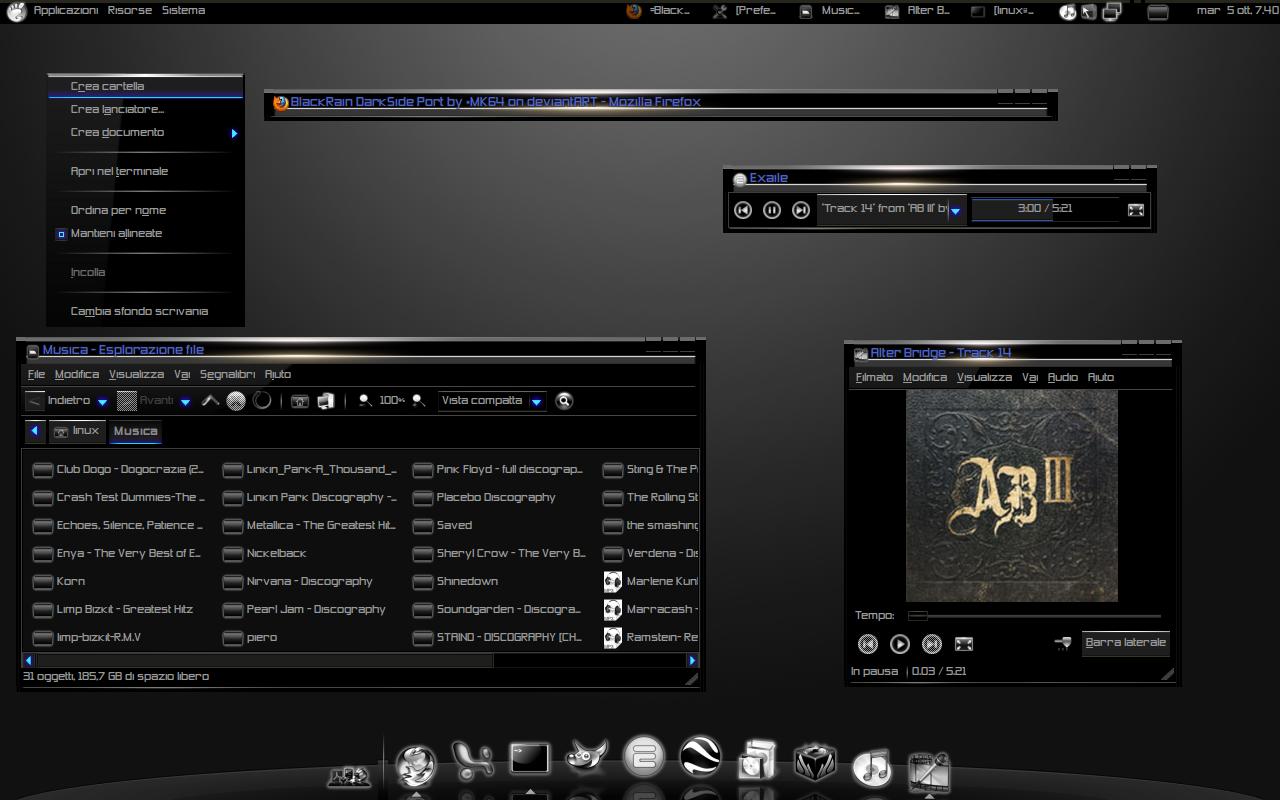This screenshot has height=800, width=1280.
Task: Open the Computer location toolbar icon
Action: click(x=325, y=401)
